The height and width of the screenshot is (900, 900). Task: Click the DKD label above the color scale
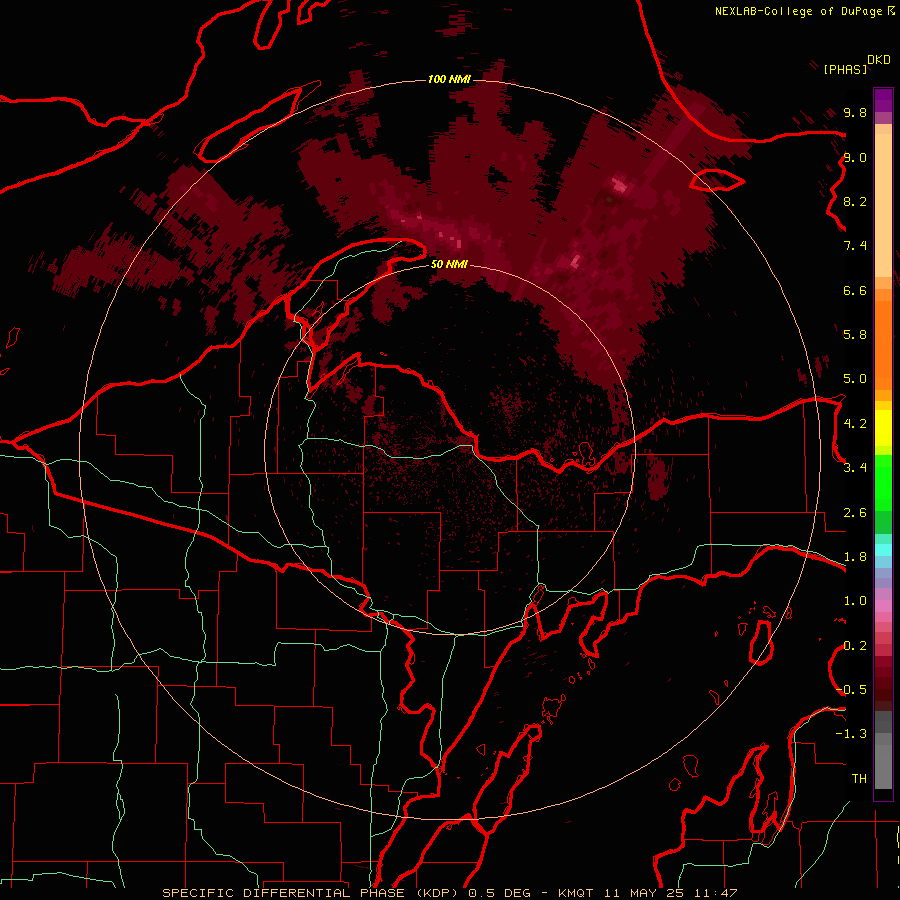879,60
